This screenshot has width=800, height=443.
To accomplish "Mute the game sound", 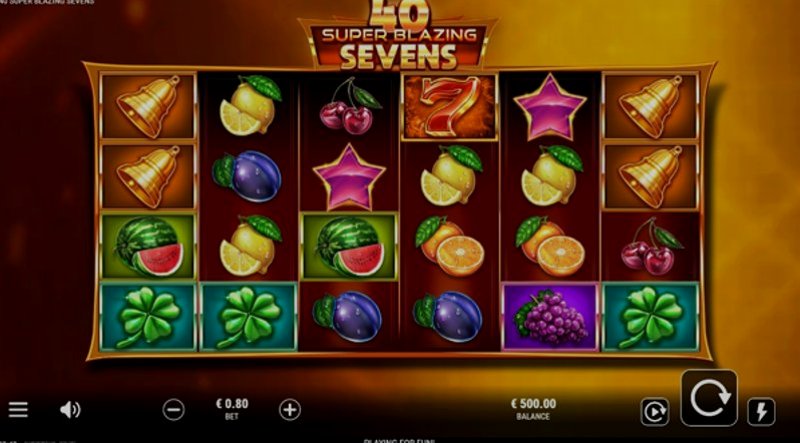I will (70, 410).
